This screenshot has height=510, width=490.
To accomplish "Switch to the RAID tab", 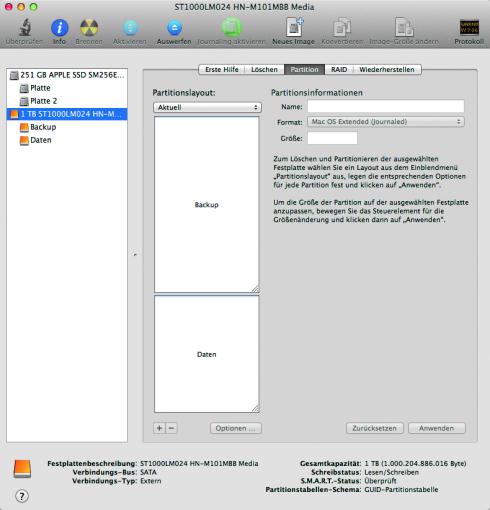I will tap(339, 69).
